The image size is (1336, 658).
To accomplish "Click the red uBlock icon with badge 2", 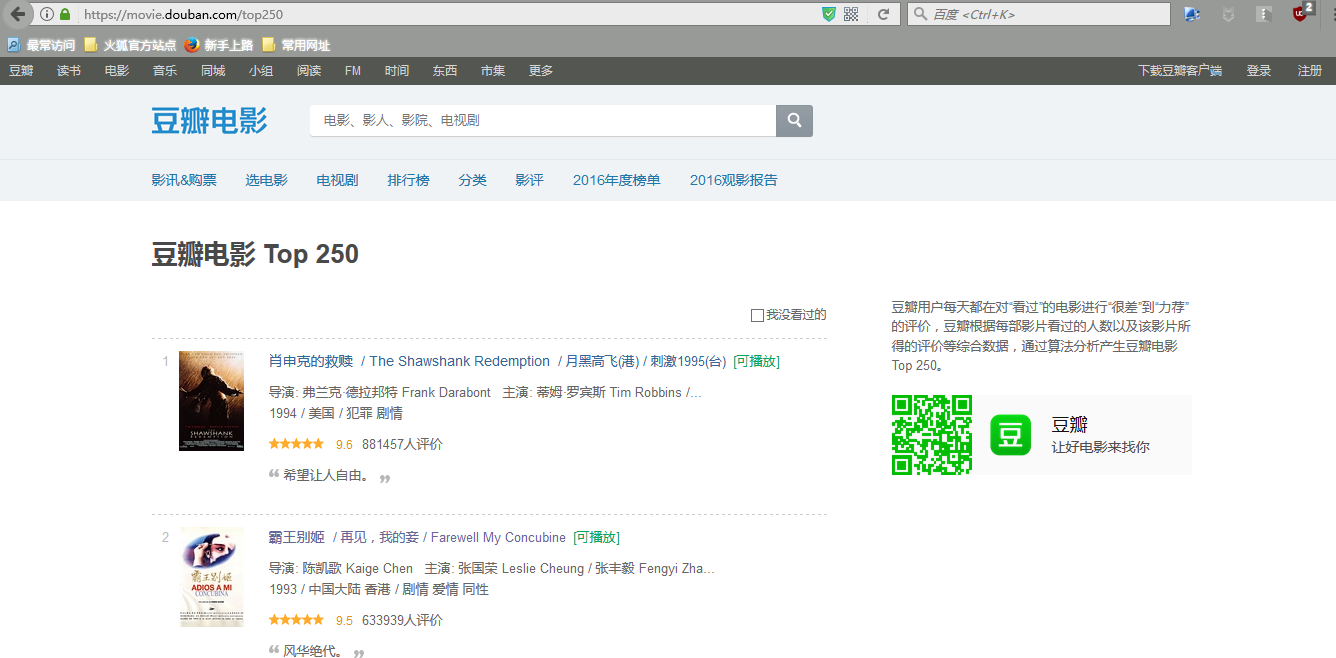I will point(1301,13).
